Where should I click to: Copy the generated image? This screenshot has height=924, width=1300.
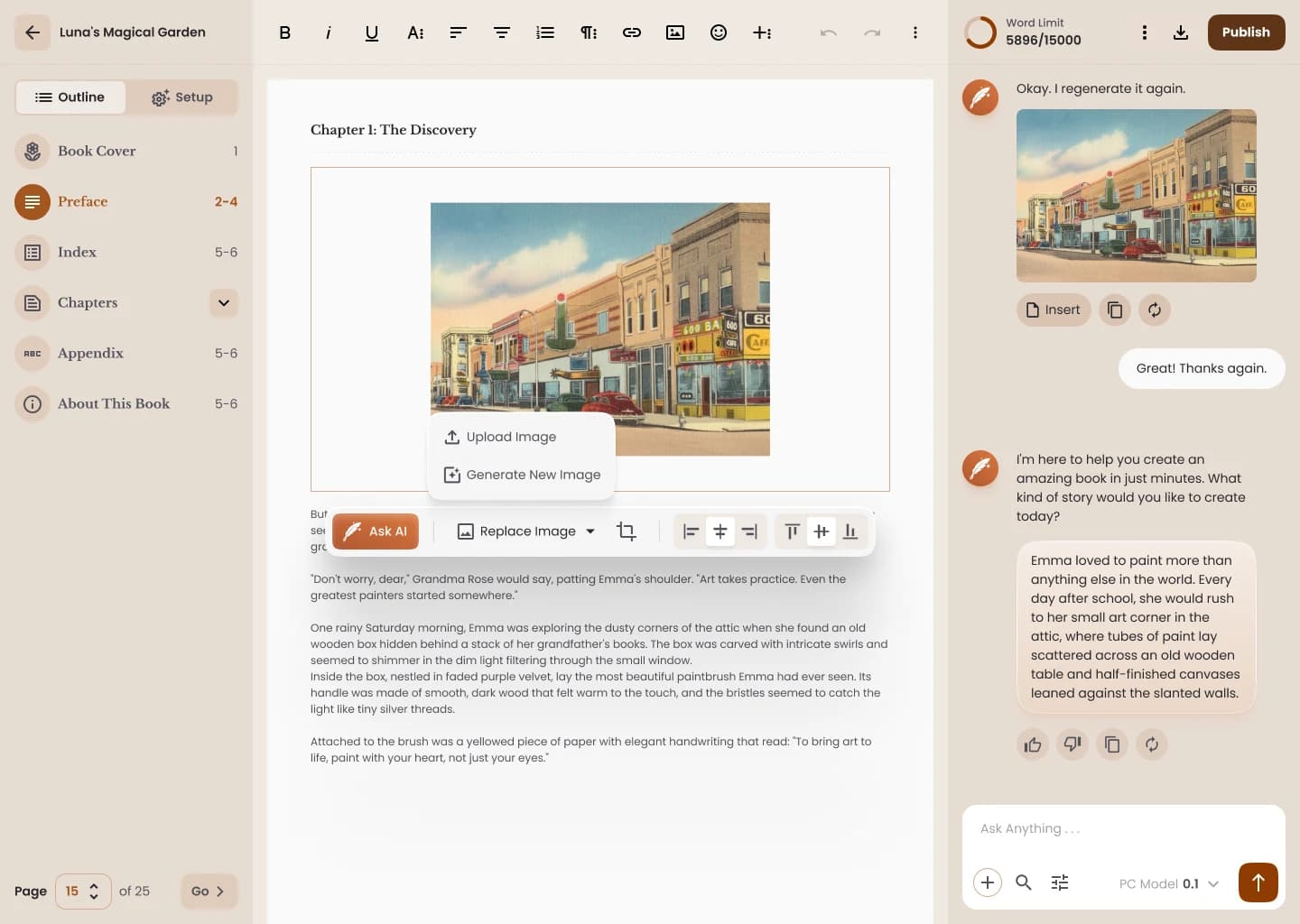coord(1115,310)
